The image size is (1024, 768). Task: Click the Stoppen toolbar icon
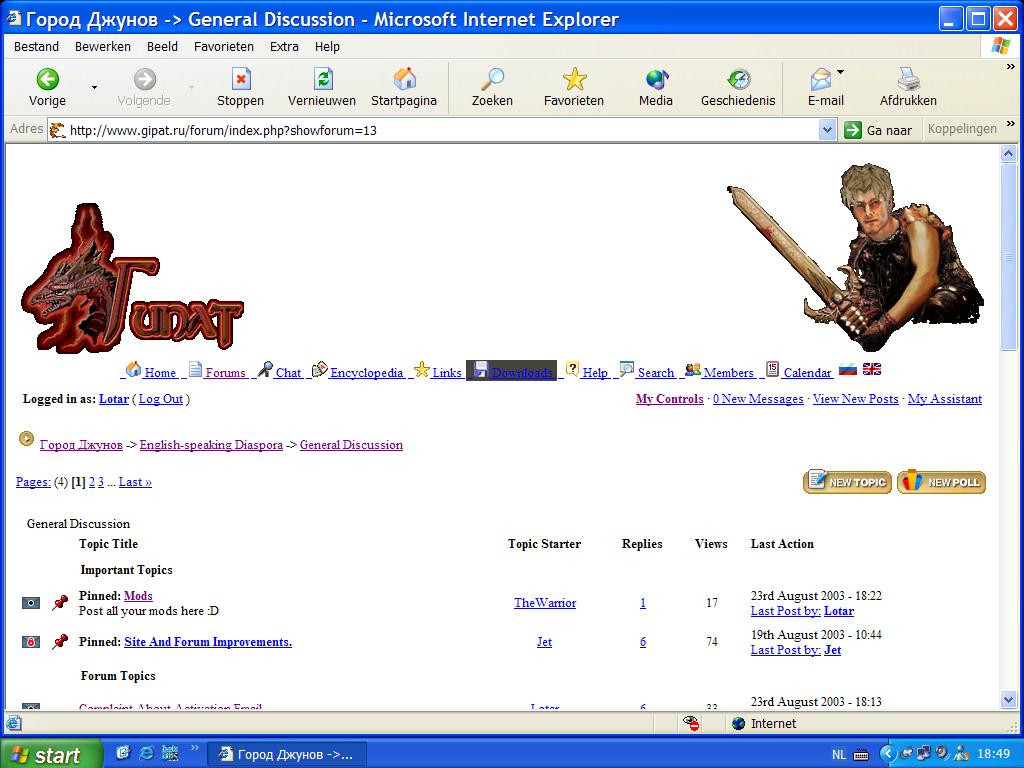(240, 80)
